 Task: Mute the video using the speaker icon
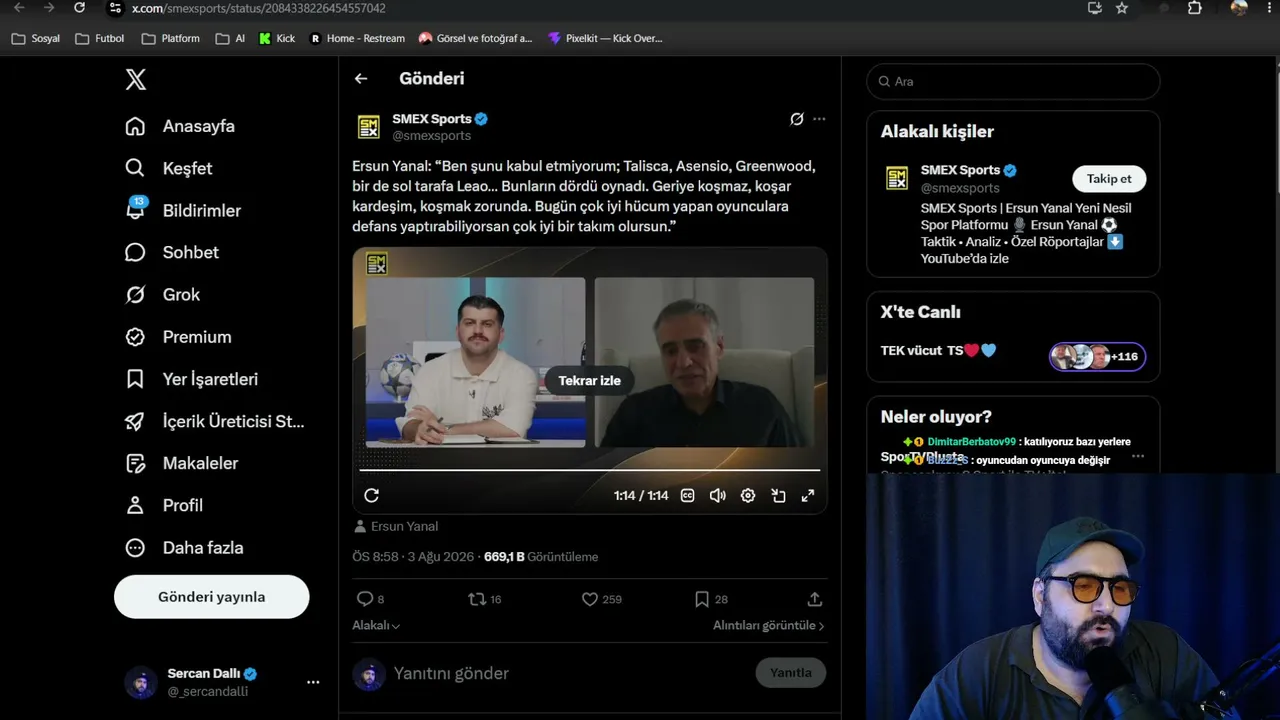[718, 496]
